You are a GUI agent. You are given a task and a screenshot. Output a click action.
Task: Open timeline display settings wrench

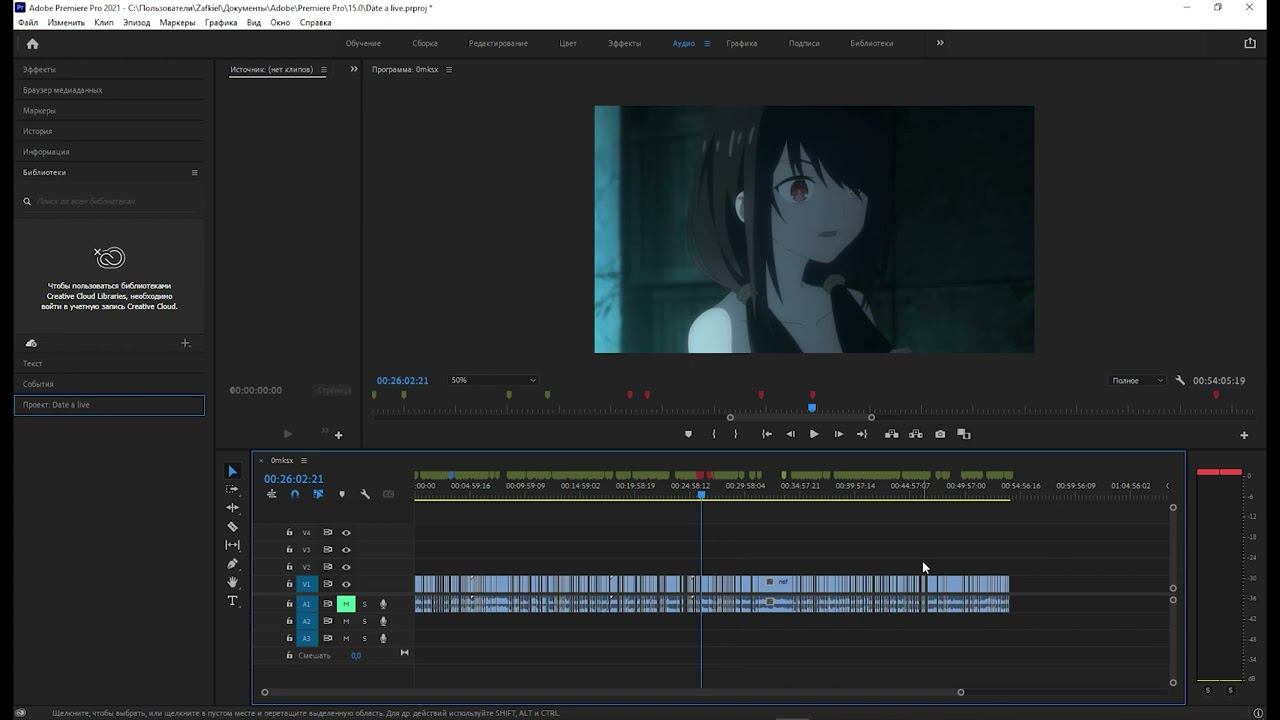[365, 494]
